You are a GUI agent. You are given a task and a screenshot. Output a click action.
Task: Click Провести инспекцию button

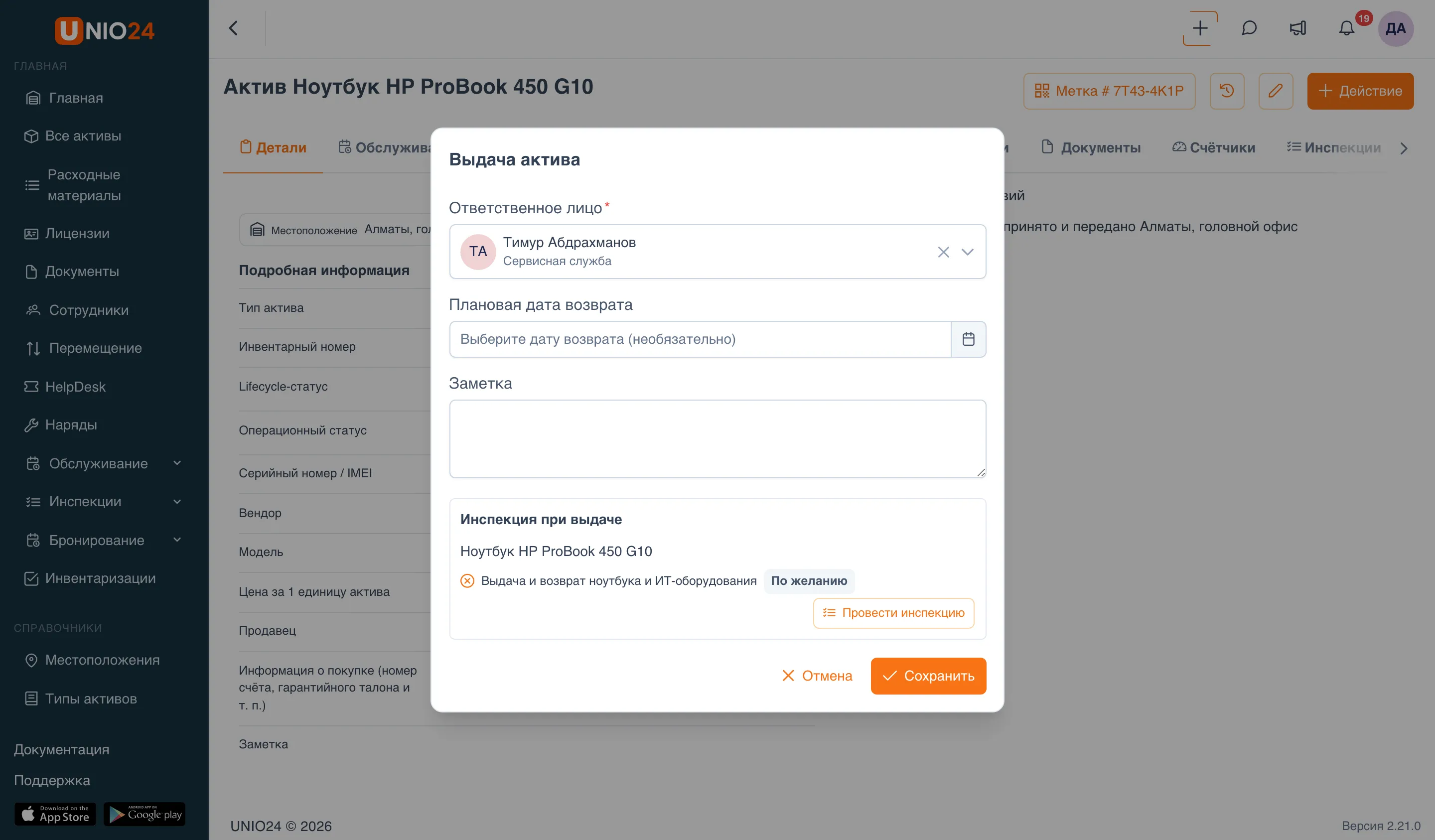(x=893, y=613)
